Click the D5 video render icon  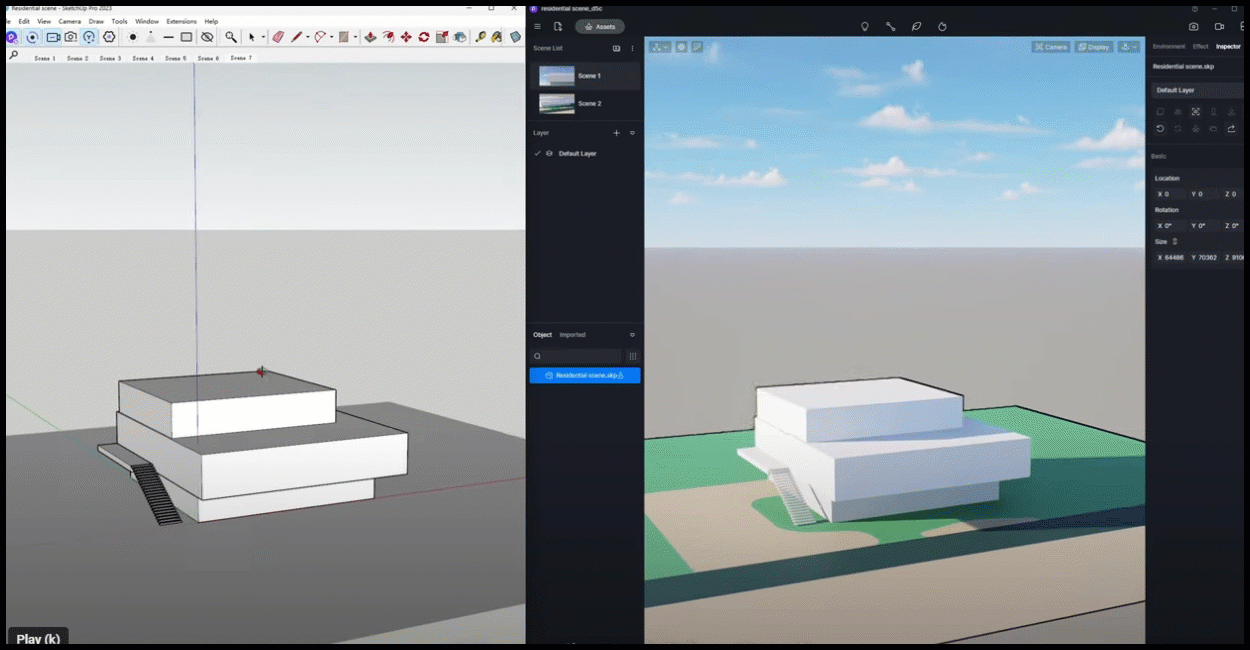1219,27
